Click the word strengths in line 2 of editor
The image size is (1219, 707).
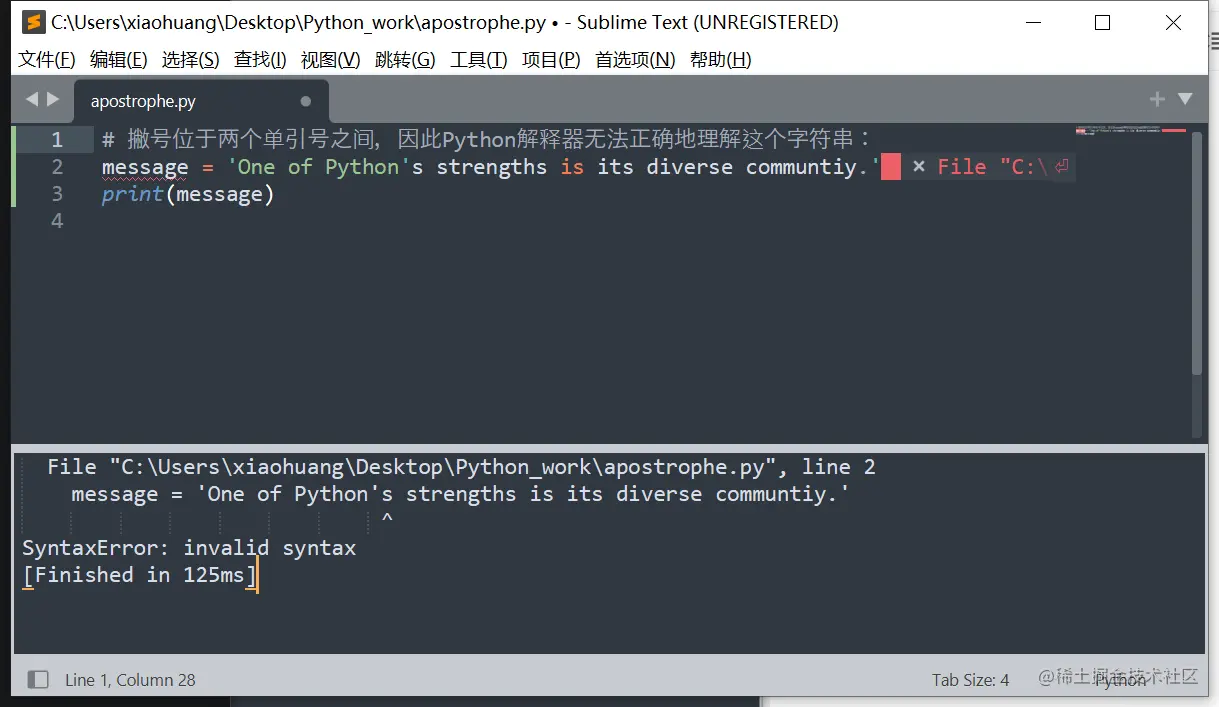(x=492, y=167)
